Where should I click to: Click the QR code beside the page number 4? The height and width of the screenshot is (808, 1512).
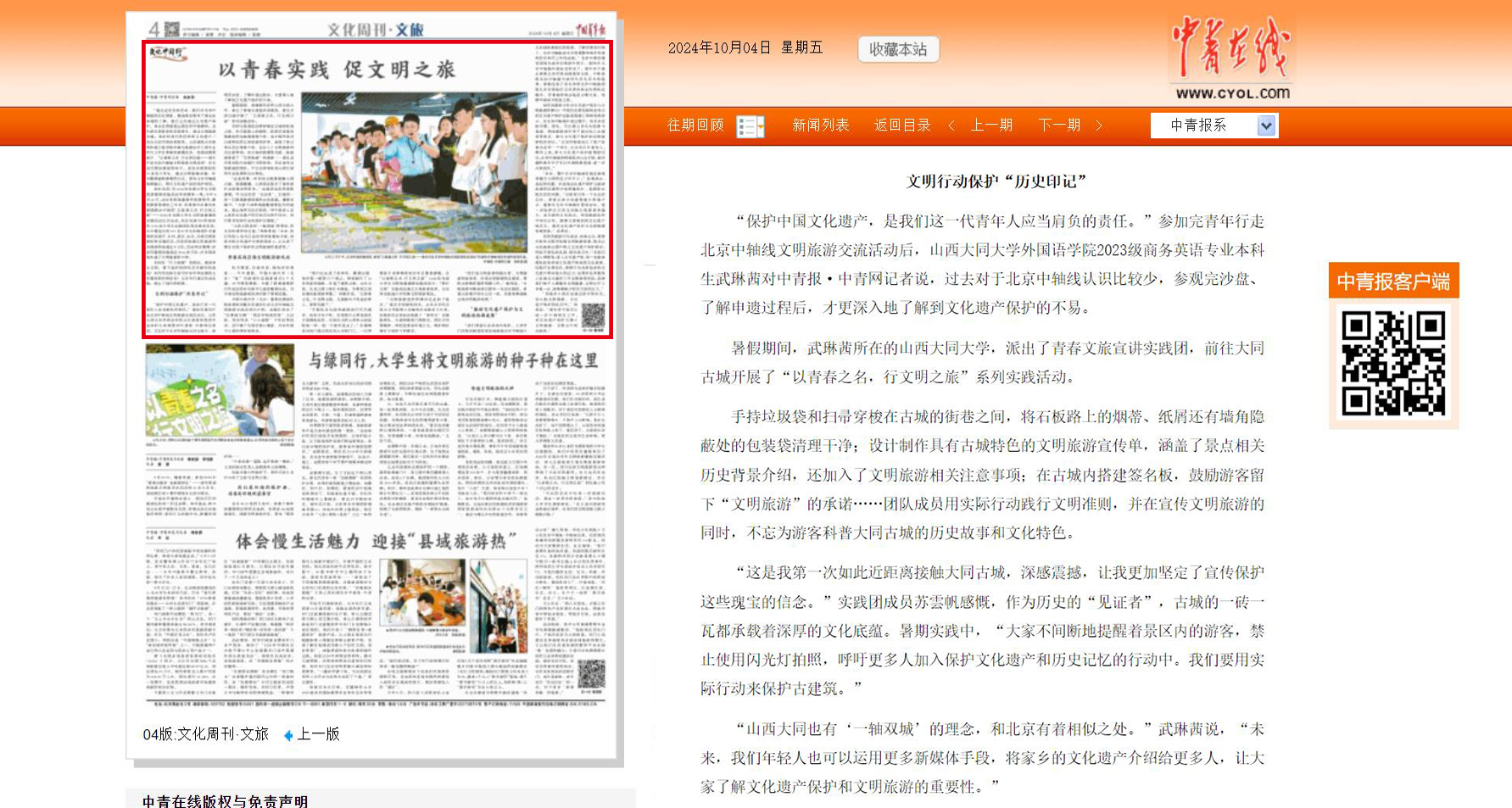pyautogui.click(x=172, y=30)
